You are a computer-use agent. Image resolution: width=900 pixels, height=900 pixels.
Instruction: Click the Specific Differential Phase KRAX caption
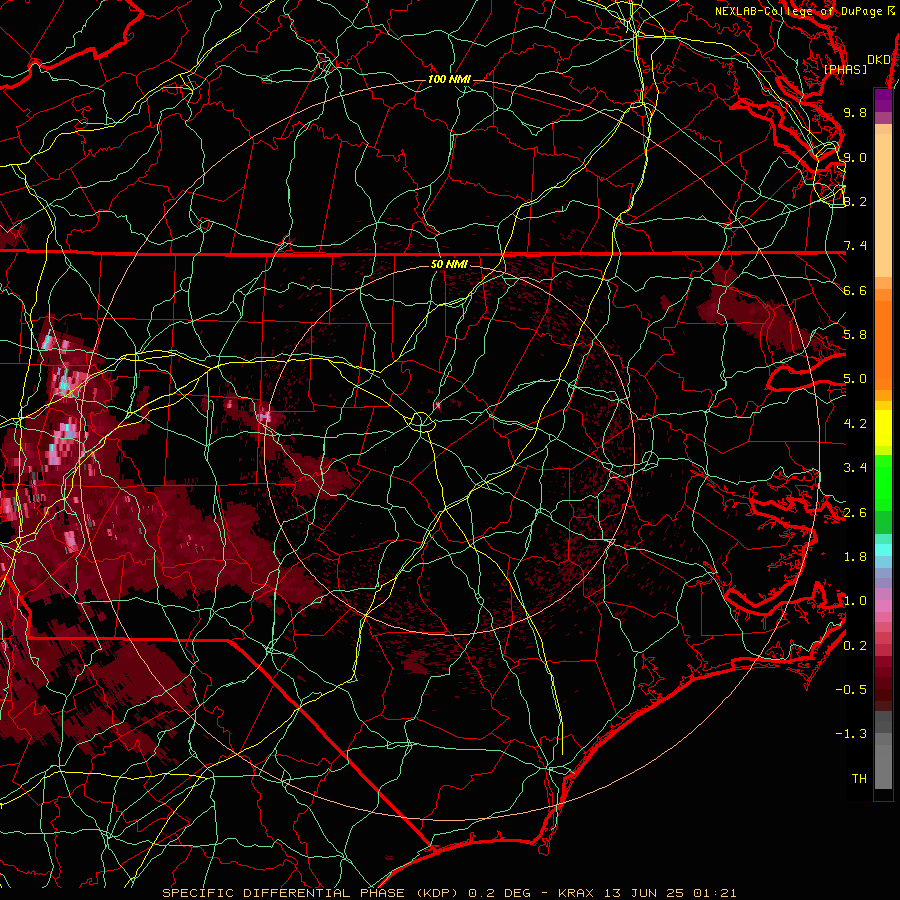click(x=449, y=893)
